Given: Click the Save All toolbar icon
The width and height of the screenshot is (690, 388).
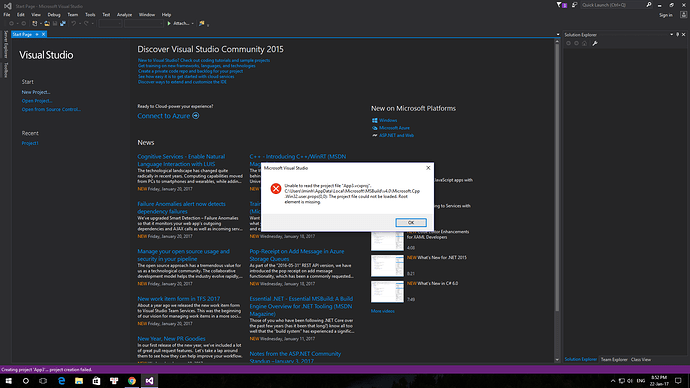Looking at the screenshot, I should (x=63, y=23).
